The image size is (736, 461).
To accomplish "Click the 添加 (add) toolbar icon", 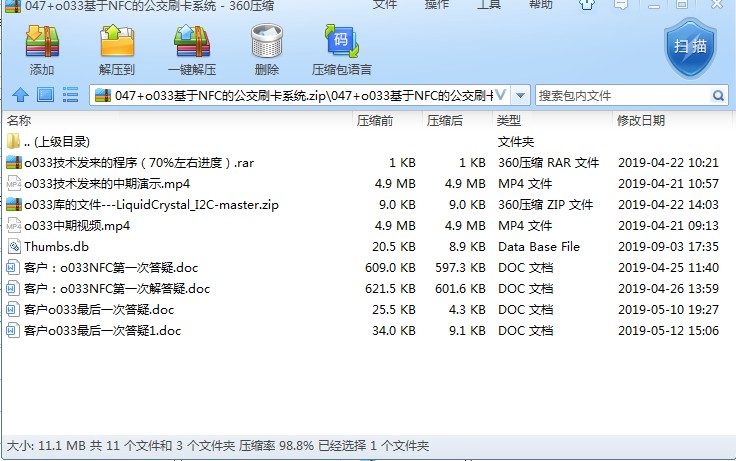I will [x=42, y=42].
